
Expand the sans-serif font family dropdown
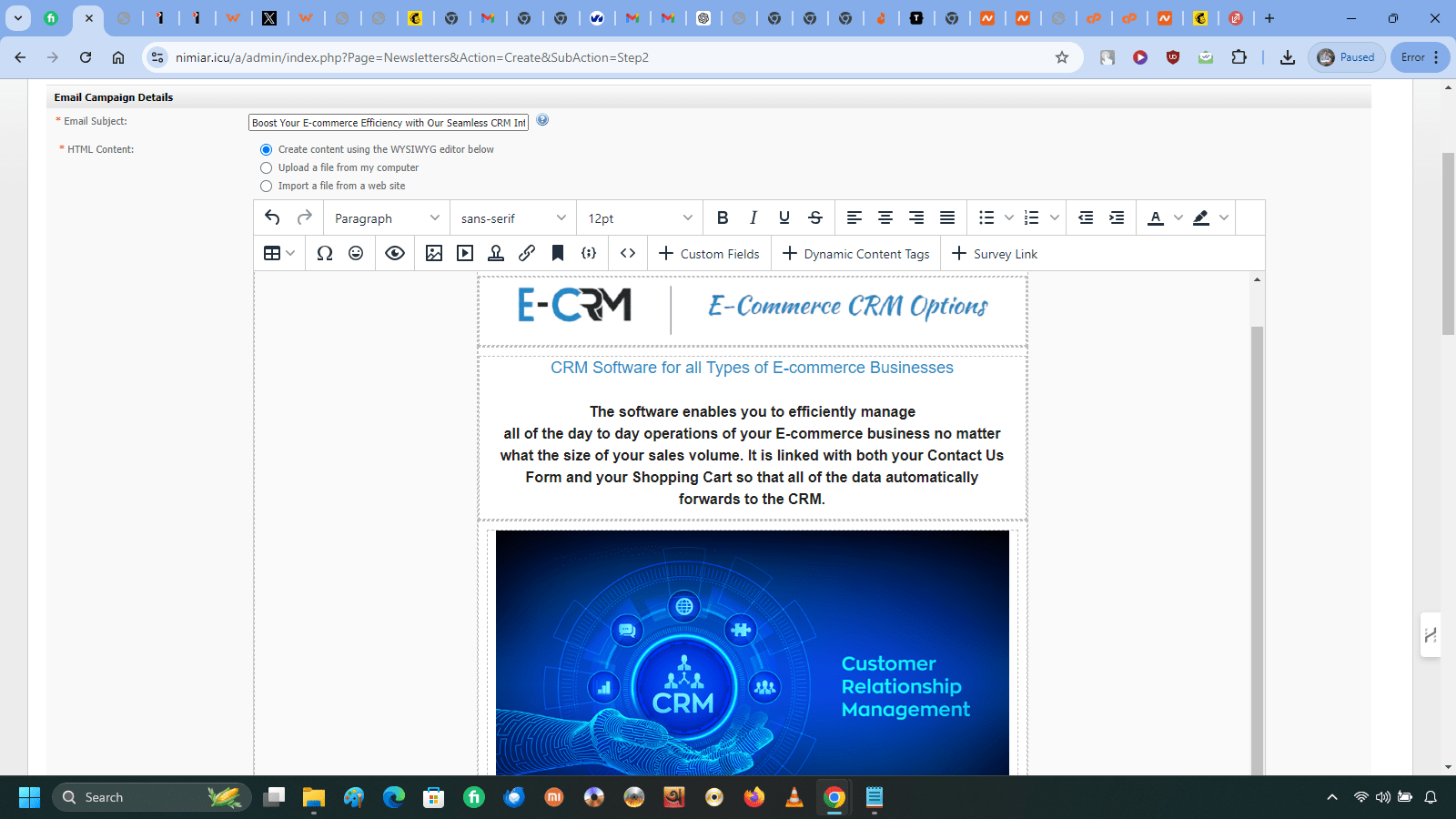point(513,218)
